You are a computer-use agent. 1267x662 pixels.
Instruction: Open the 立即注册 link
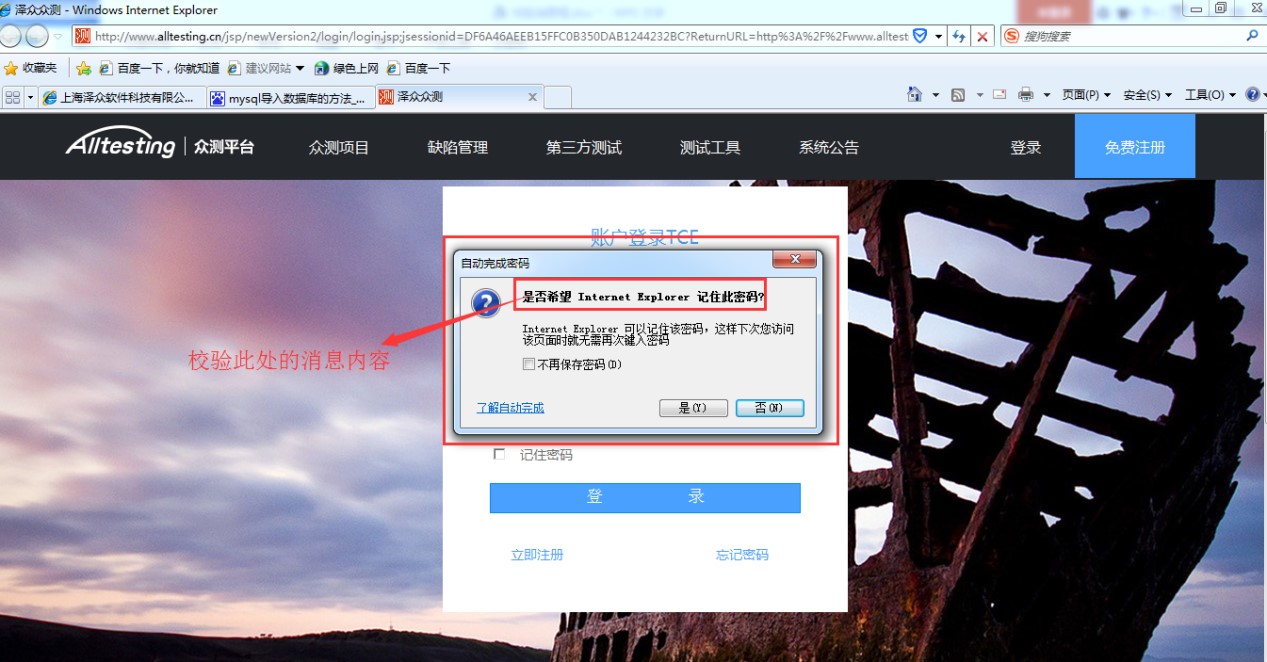point(537,555)
